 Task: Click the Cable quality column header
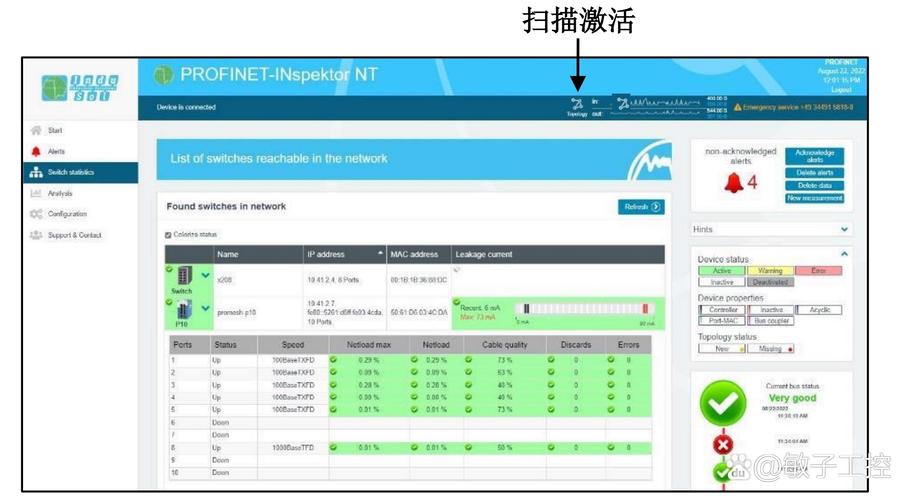(x=504, y=345)
